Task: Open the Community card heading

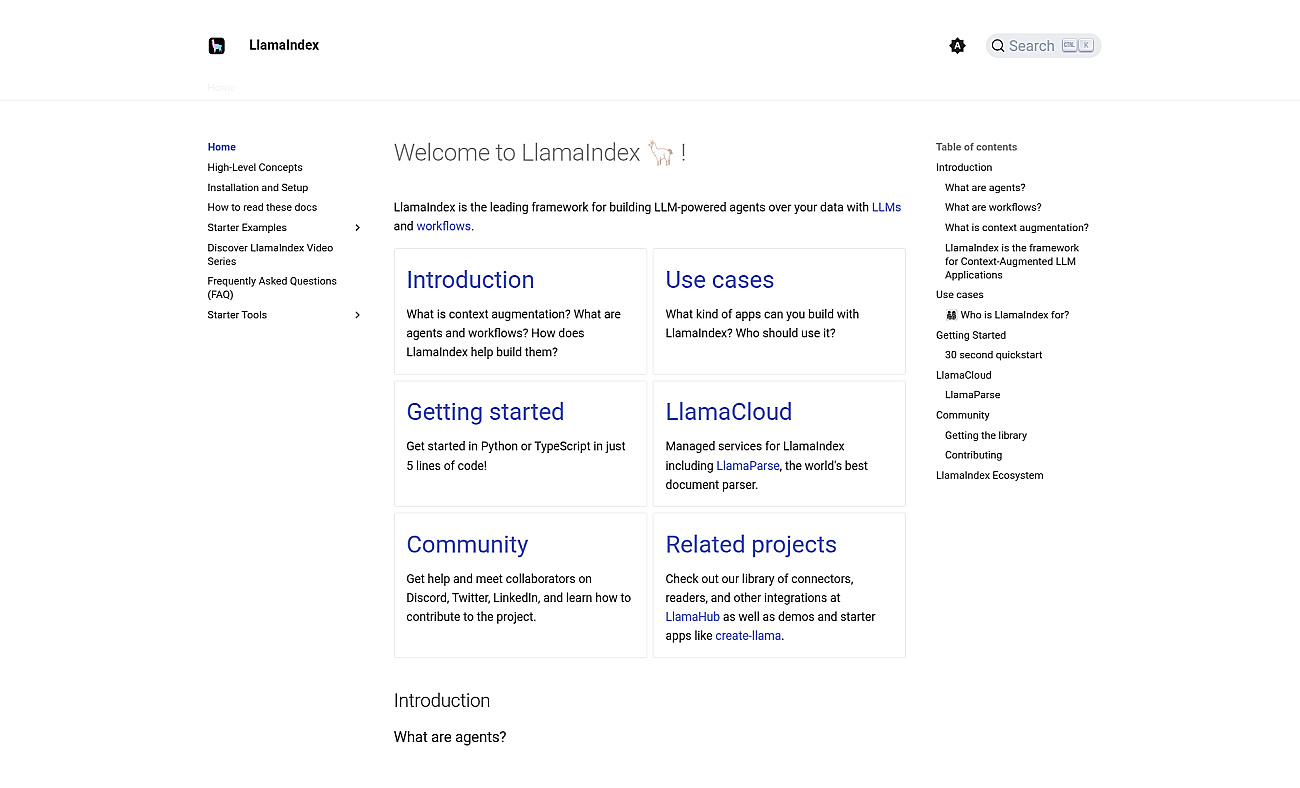Action: click(467, 545)
